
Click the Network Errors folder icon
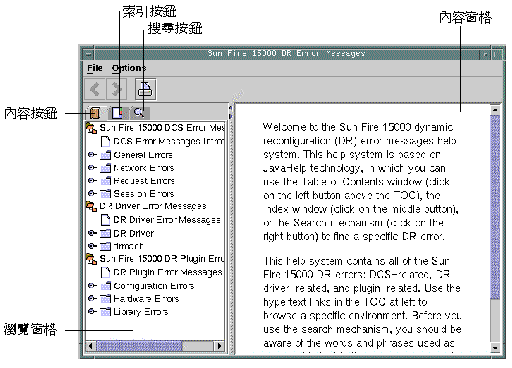106,168
